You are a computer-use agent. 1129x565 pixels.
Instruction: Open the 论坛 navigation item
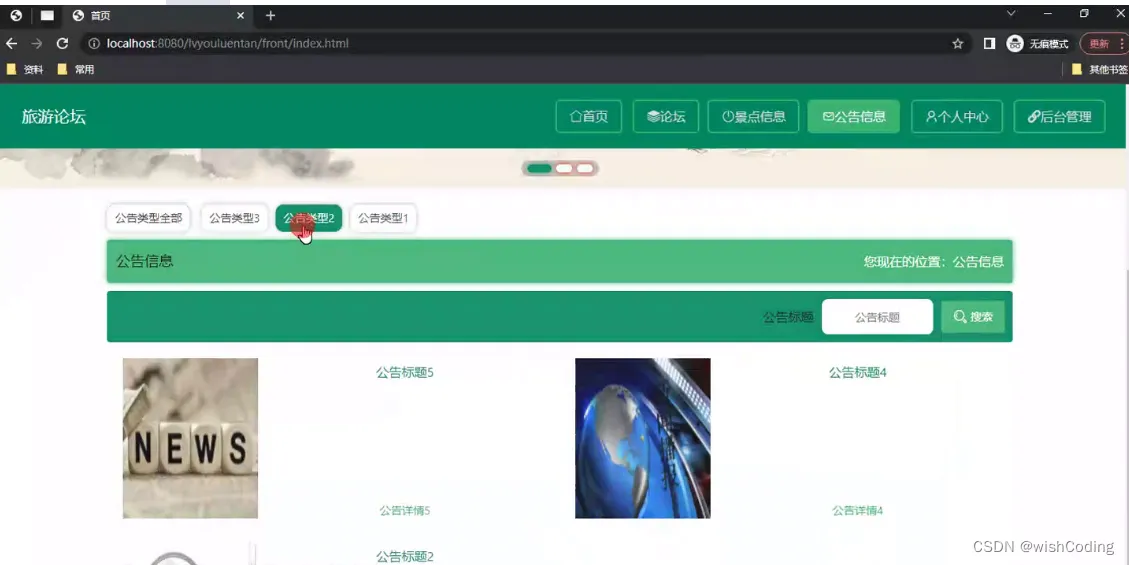point(665,117)
